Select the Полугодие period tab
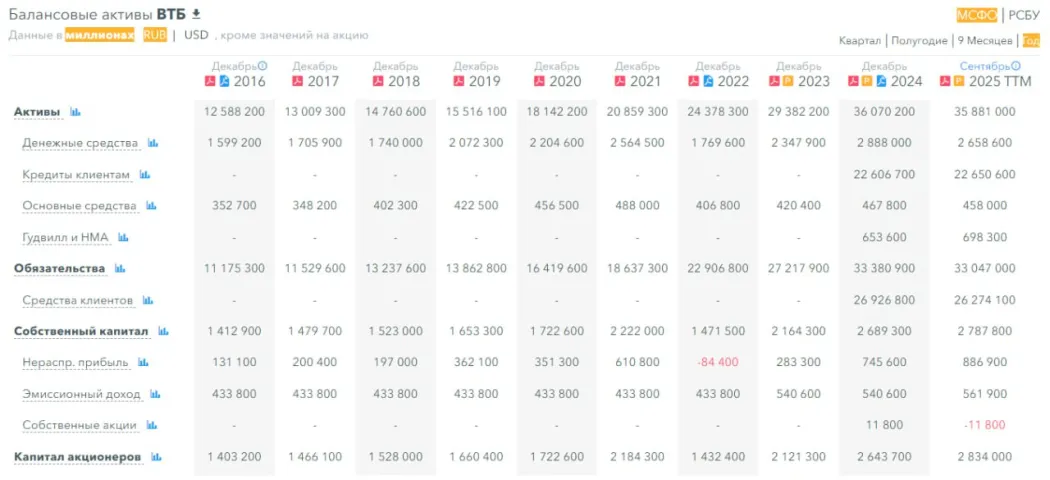 click(x=919, y=41)
